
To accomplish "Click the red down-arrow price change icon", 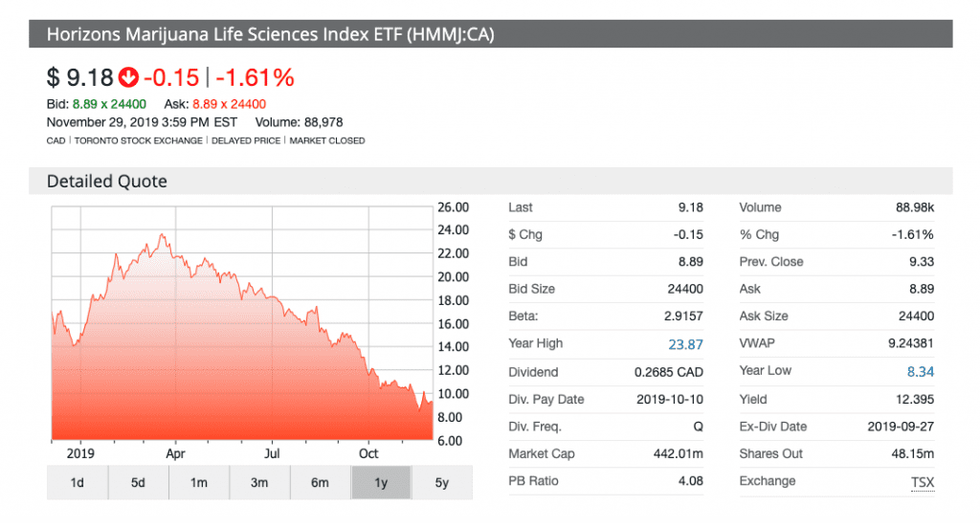I will click(x=128, y=77).
